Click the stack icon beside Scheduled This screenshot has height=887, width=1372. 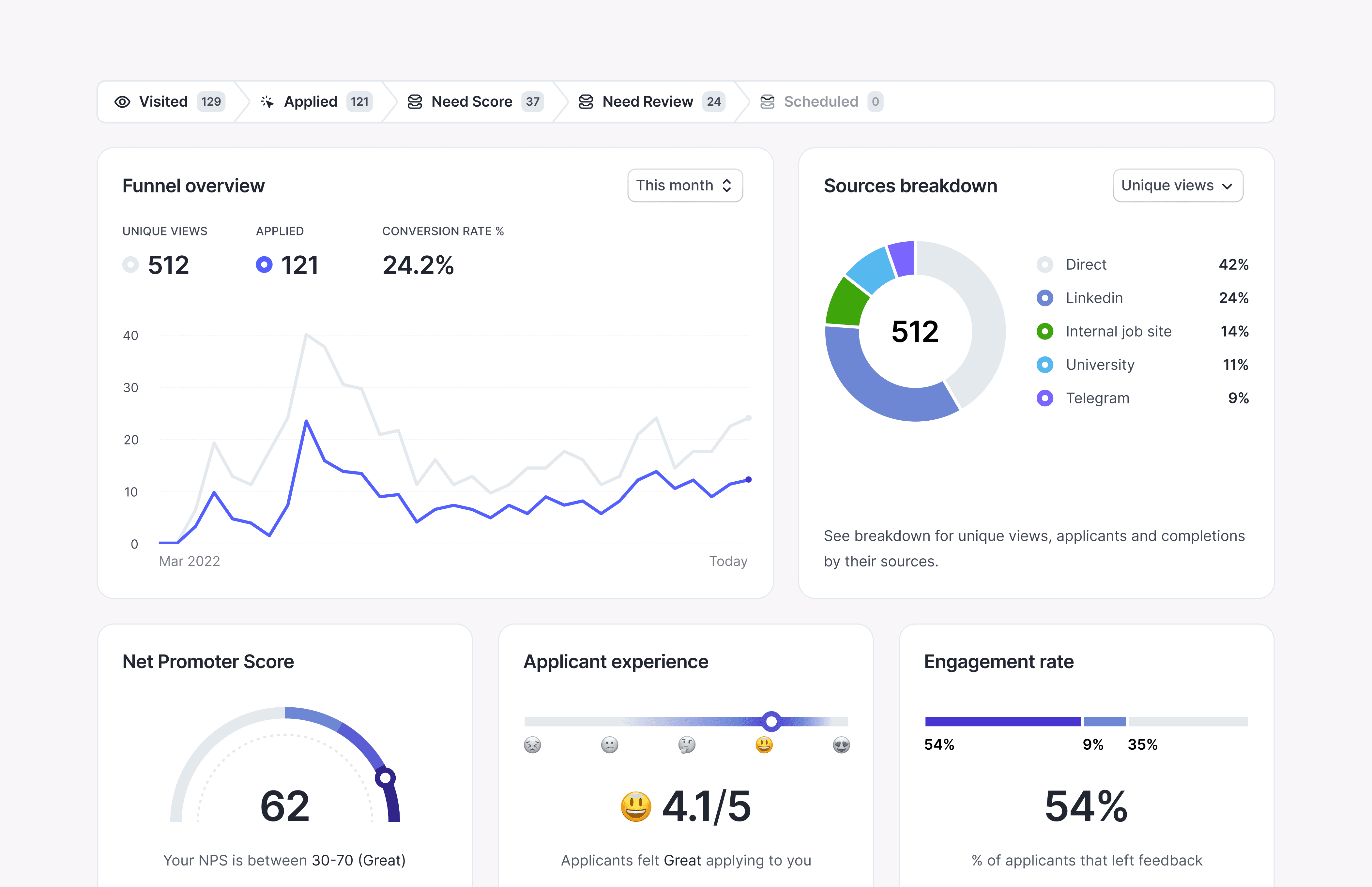click(767, 102)
